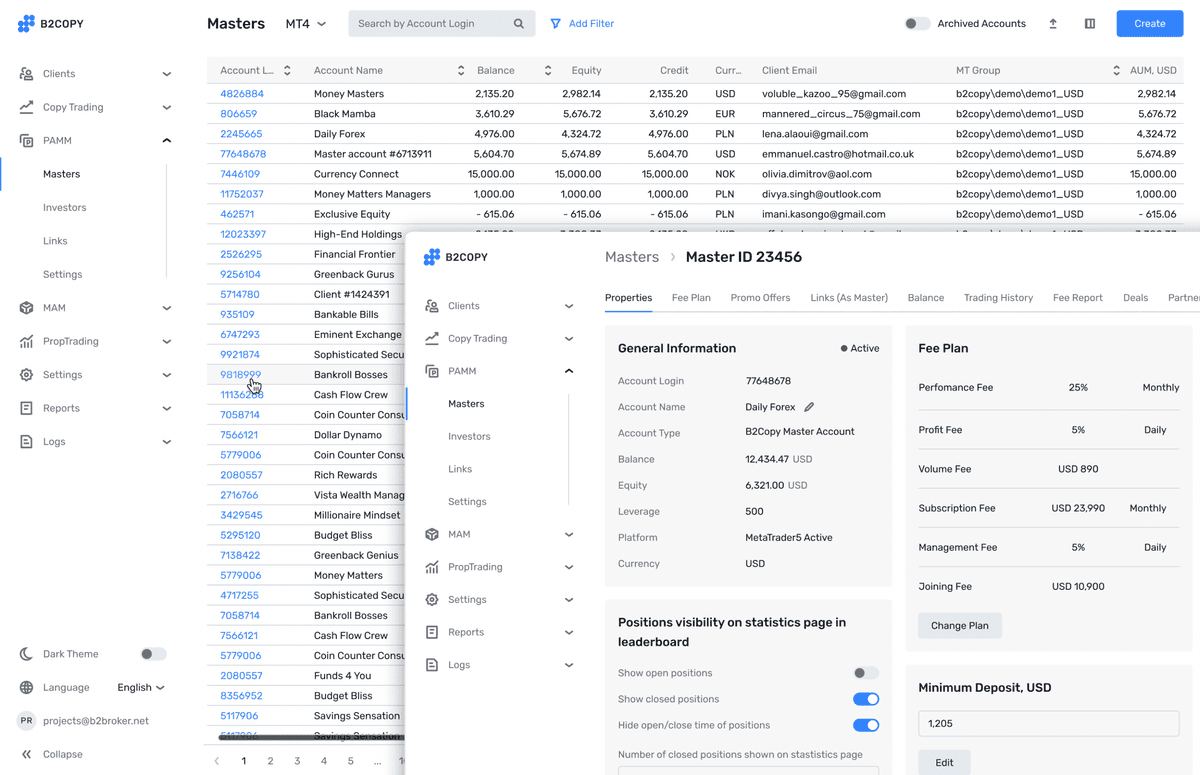Collapse the PAMM section in the side menu

(167, 140)
